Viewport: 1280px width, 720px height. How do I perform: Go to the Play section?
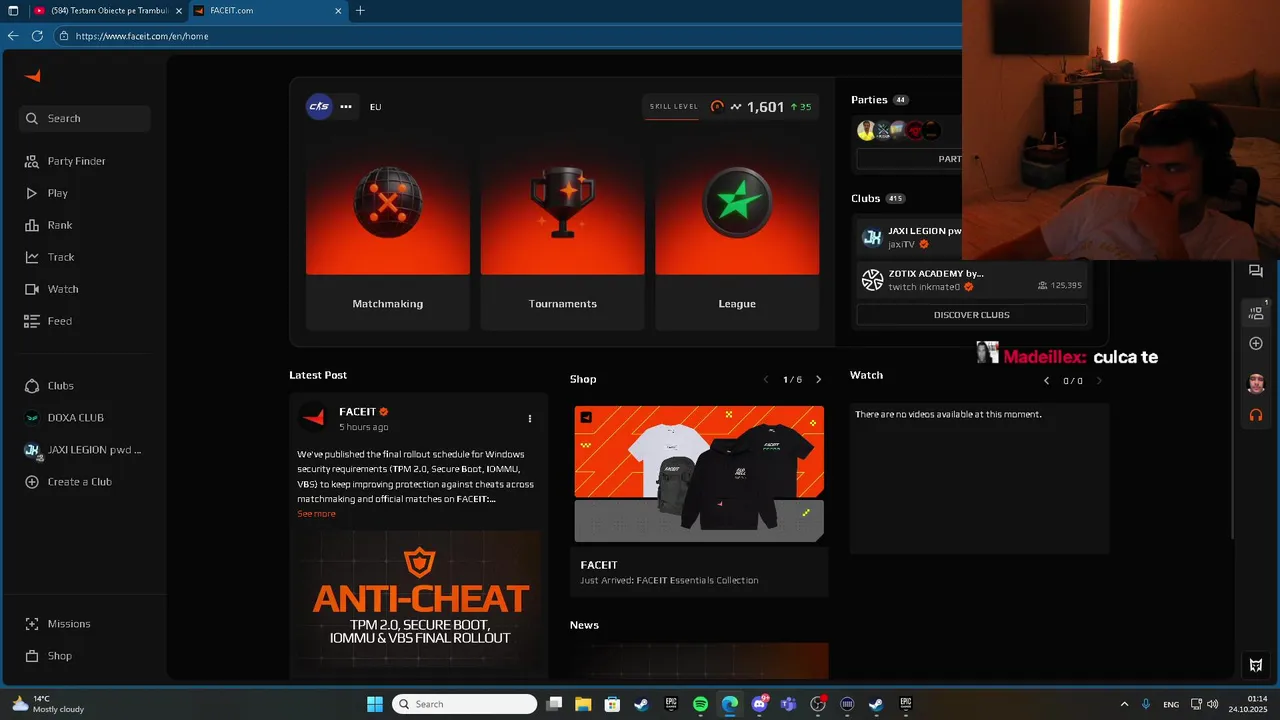[46, 193]
